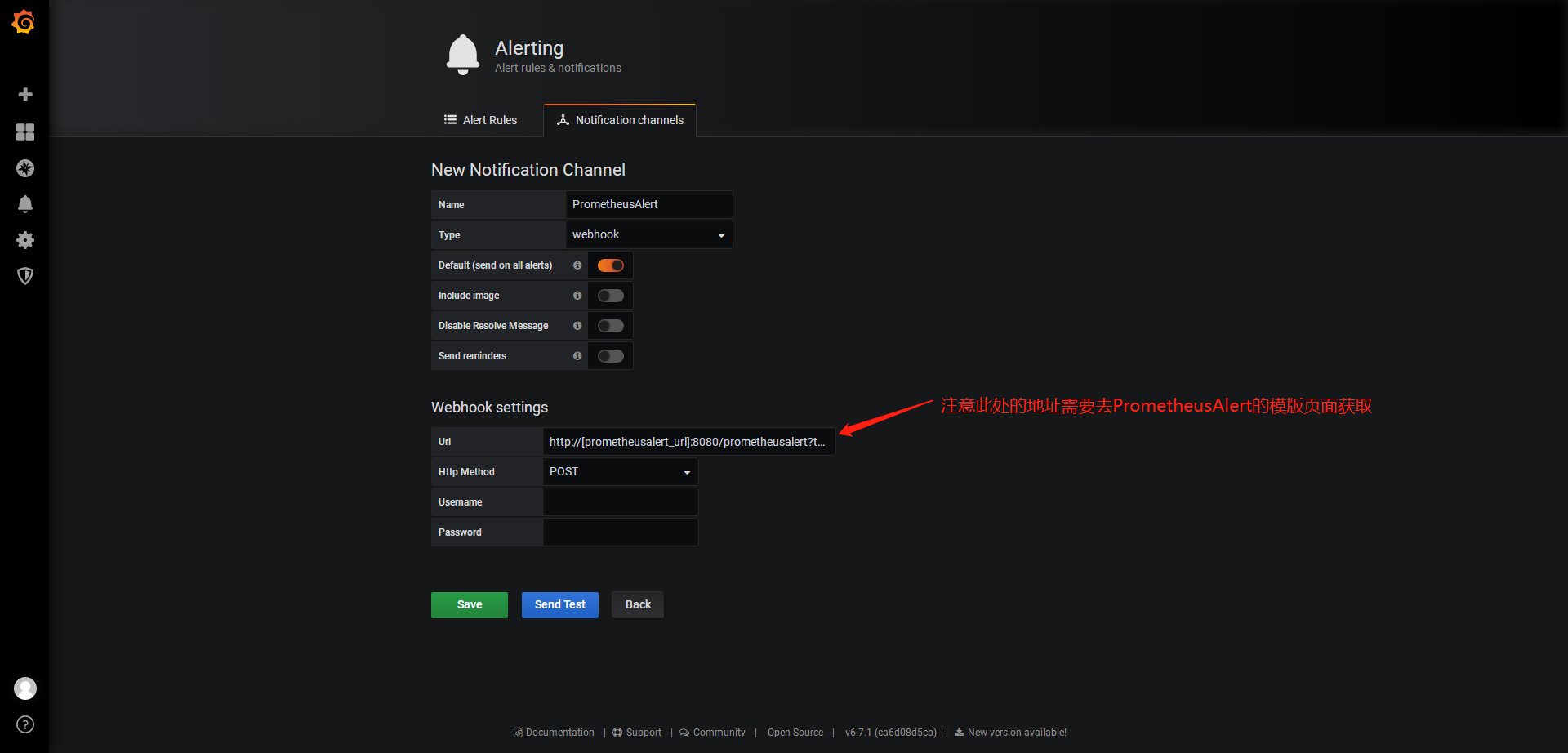Open the Alerting bell in sidebar
The width and height of the screenshot is (1568, 753).
[25, 204]
